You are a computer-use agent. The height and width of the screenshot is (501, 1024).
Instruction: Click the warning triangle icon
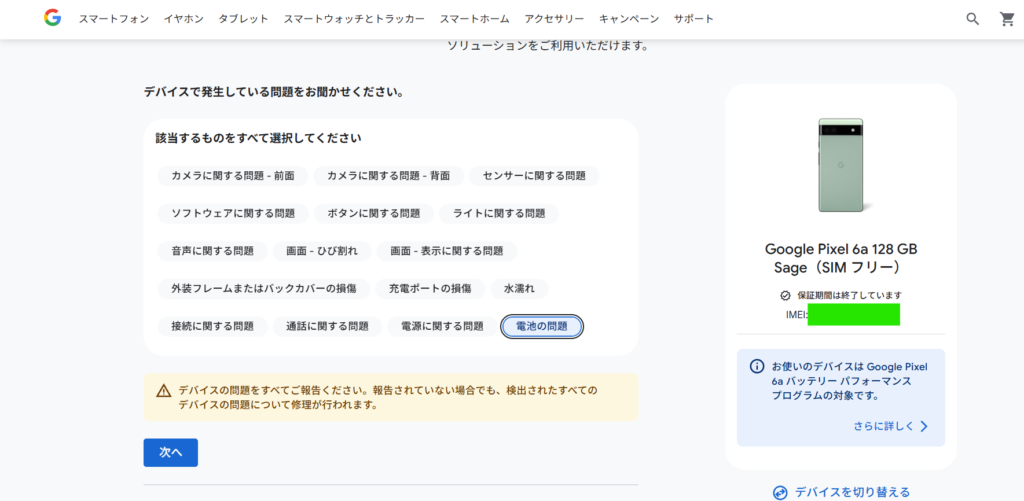pos(164,391)
